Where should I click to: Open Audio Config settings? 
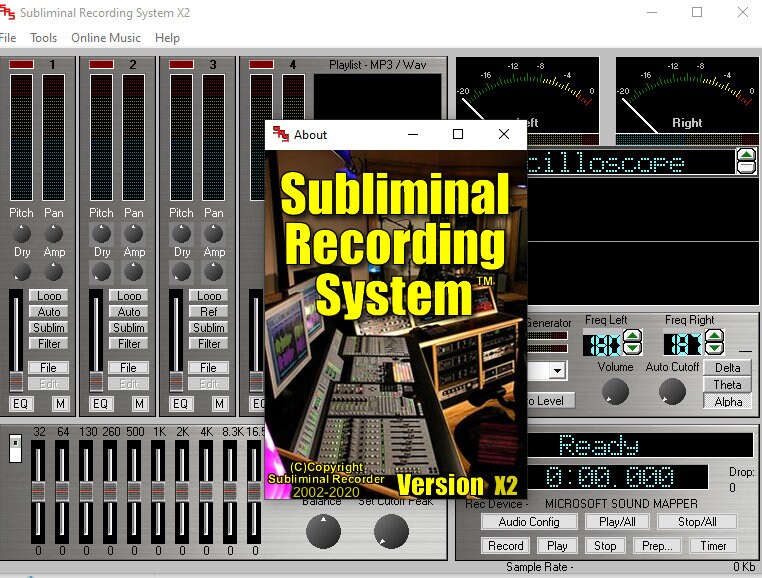[x=529, y=522]
